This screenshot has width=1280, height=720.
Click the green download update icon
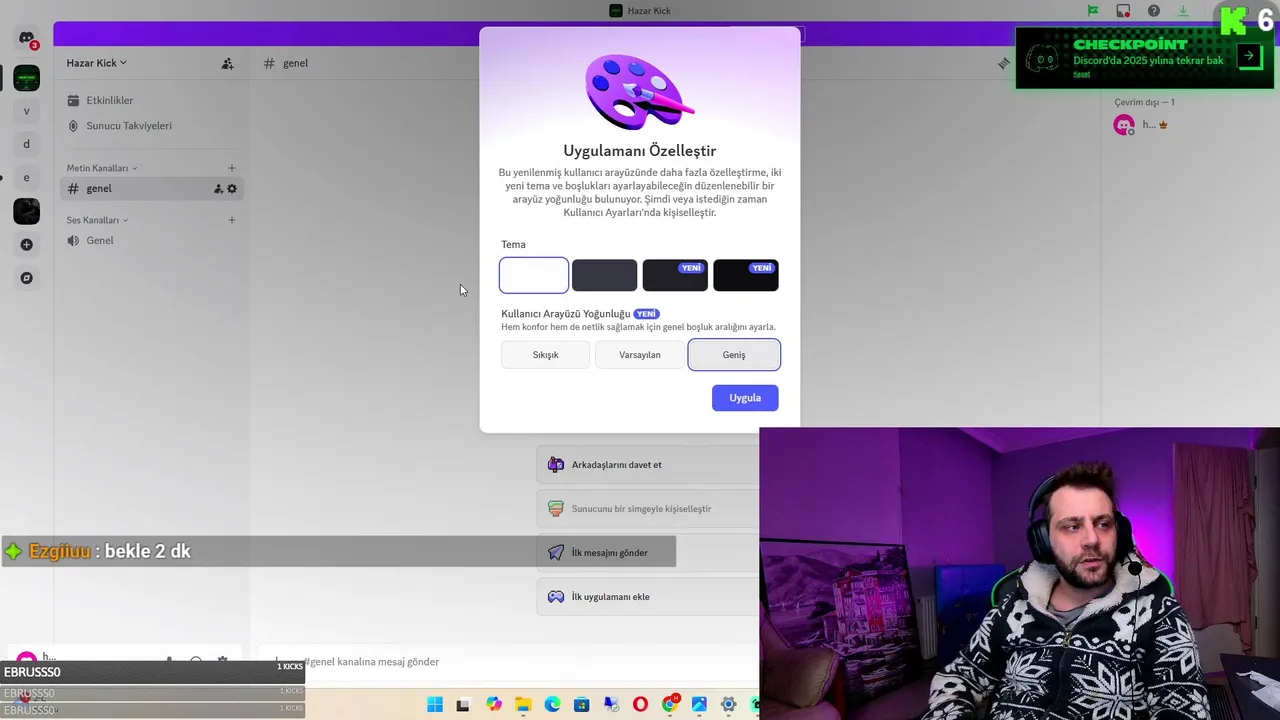point(1184,11)
